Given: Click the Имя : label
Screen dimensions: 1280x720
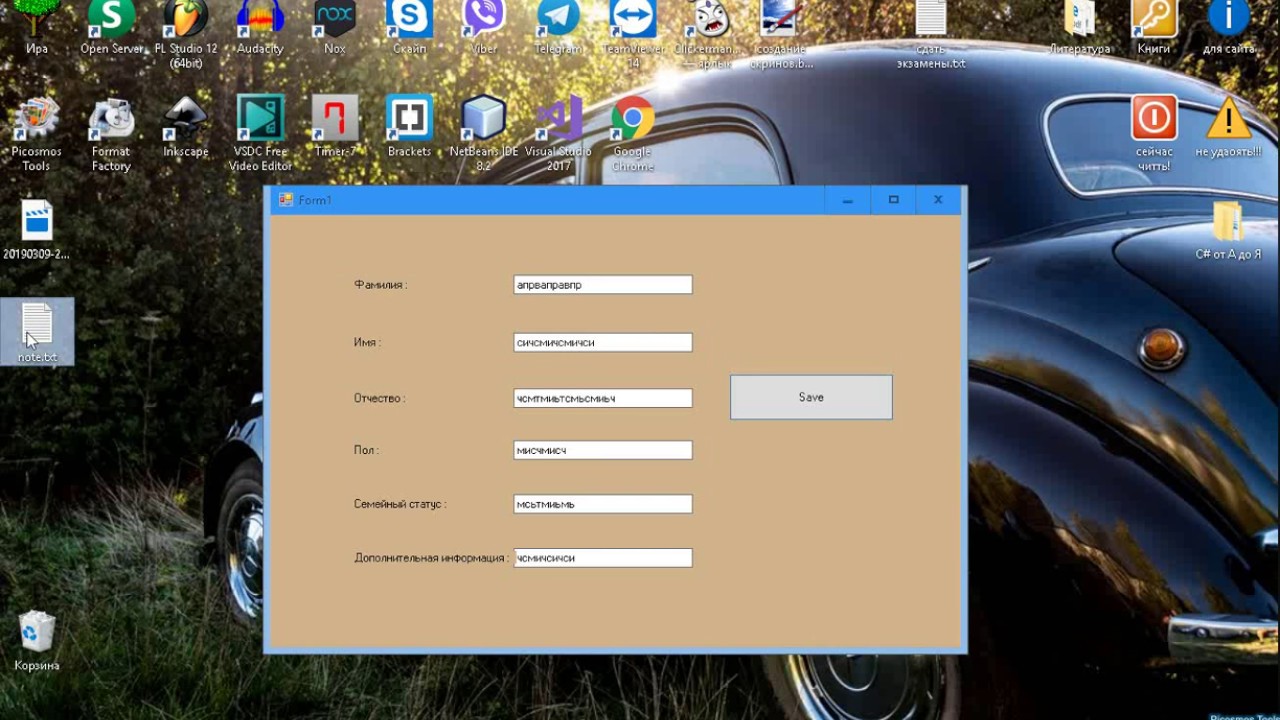Looking at the screenshot, I should click(x=367, y=342).
